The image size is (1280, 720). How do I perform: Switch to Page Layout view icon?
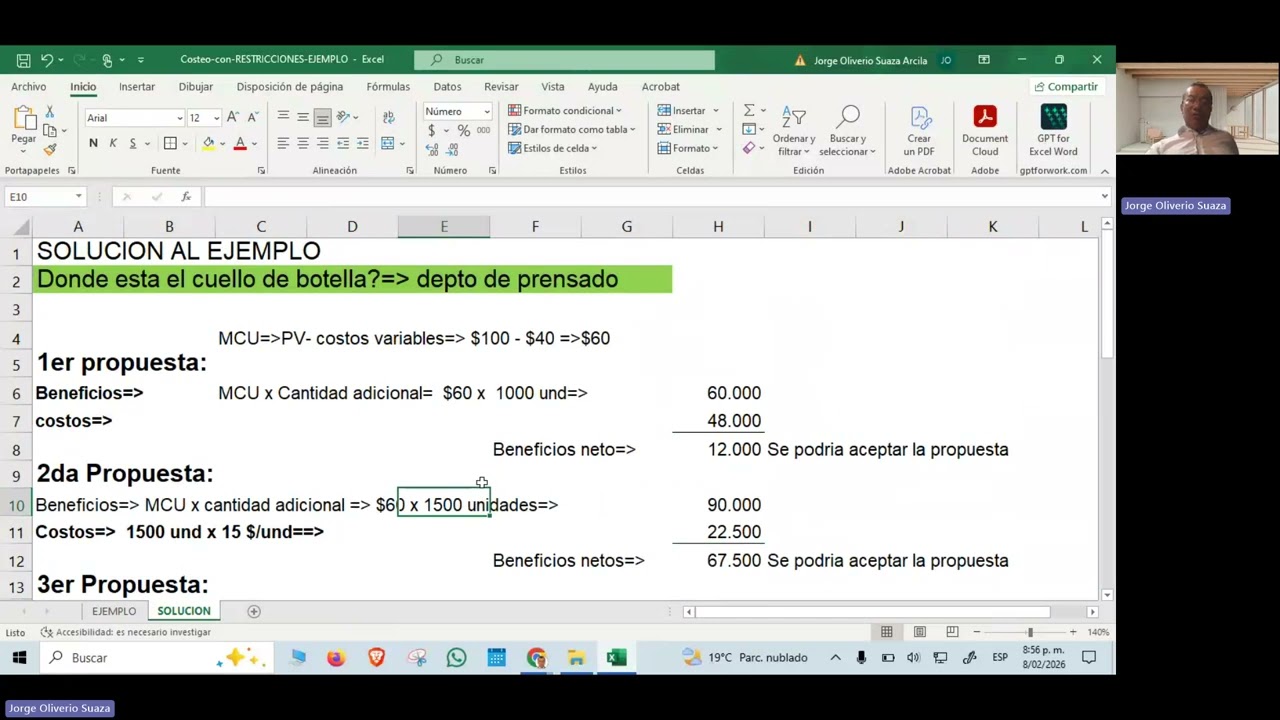(919, 632)
